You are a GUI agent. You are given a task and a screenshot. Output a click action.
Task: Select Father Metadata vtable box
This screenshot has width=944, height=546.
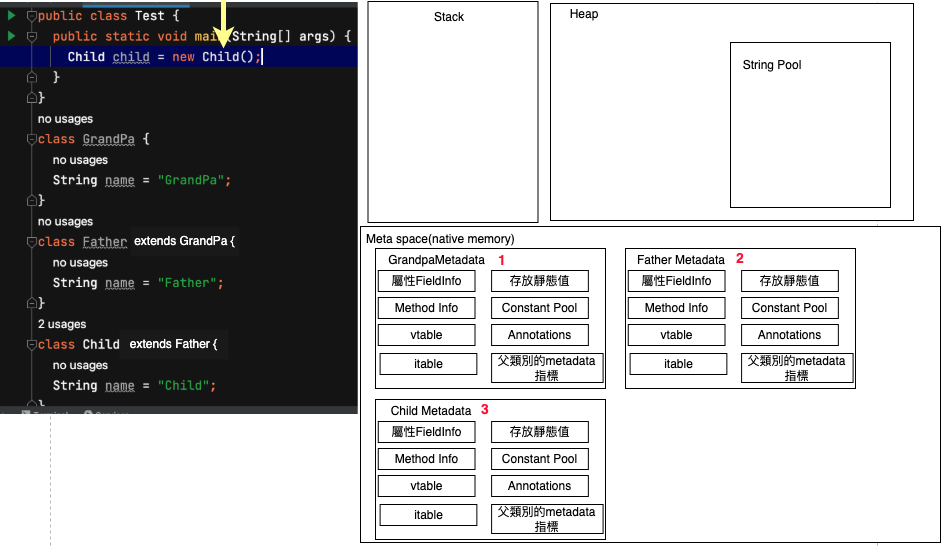(x=676, y=335)
